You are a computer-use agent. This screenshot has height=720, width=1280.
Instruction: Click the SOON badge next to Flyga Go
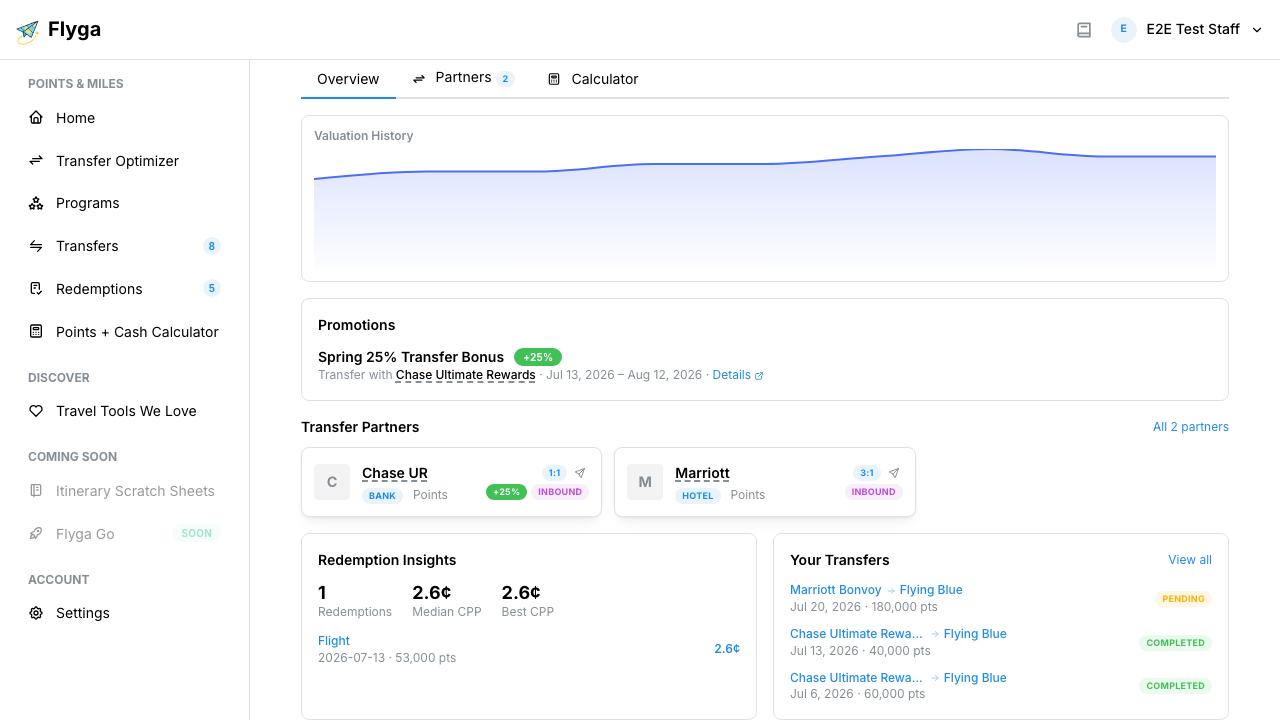point(196,534)
